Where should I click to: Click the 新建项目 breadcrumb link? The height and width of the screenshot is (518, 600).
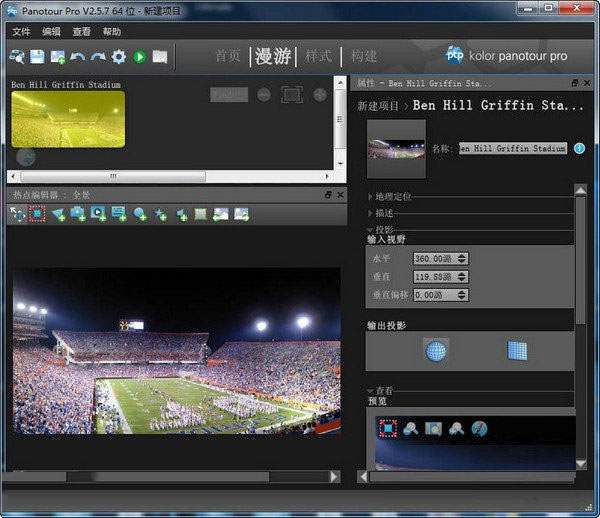[379, 105]
